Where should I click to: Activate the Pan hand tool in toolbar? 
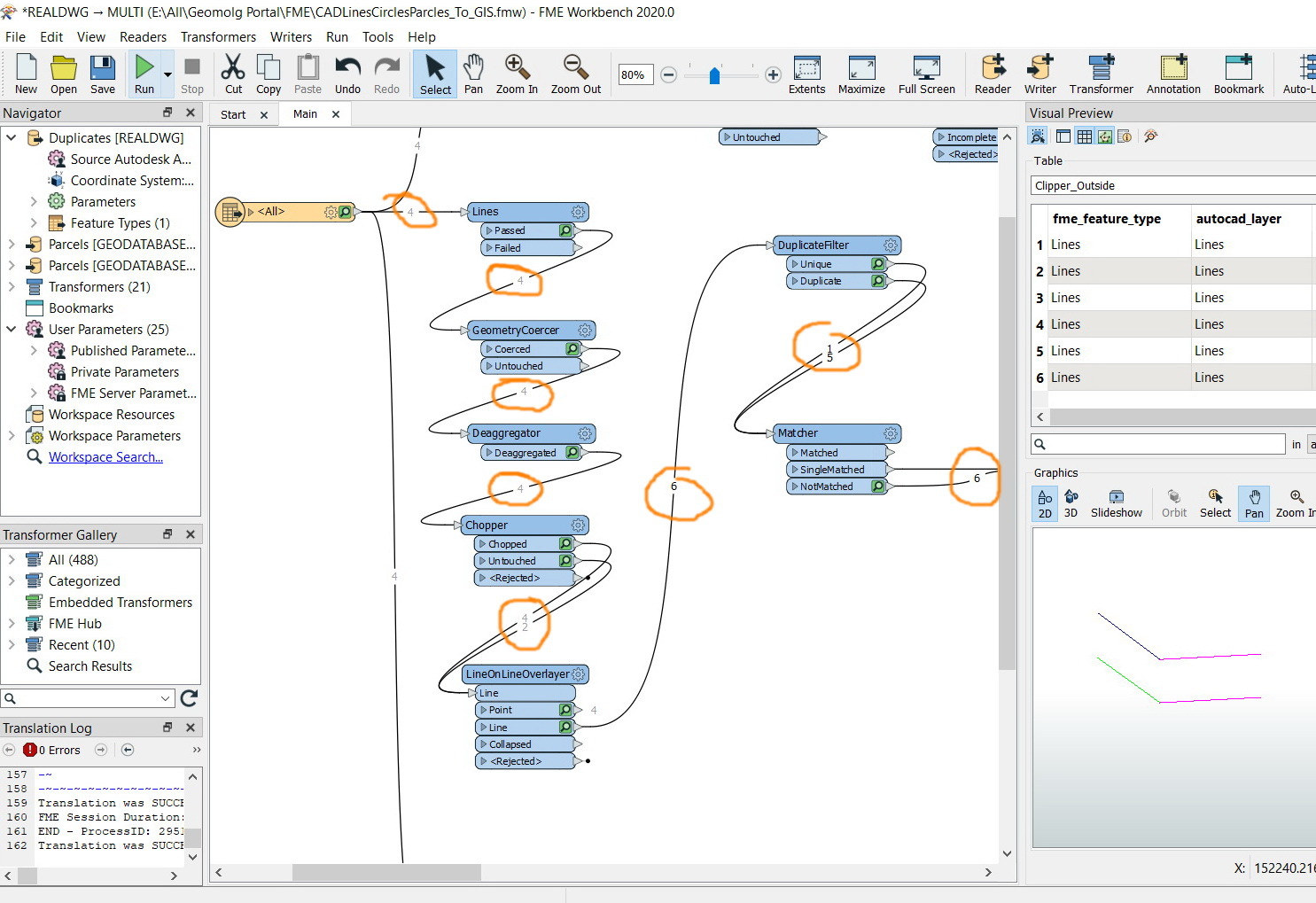click(474, 74)
